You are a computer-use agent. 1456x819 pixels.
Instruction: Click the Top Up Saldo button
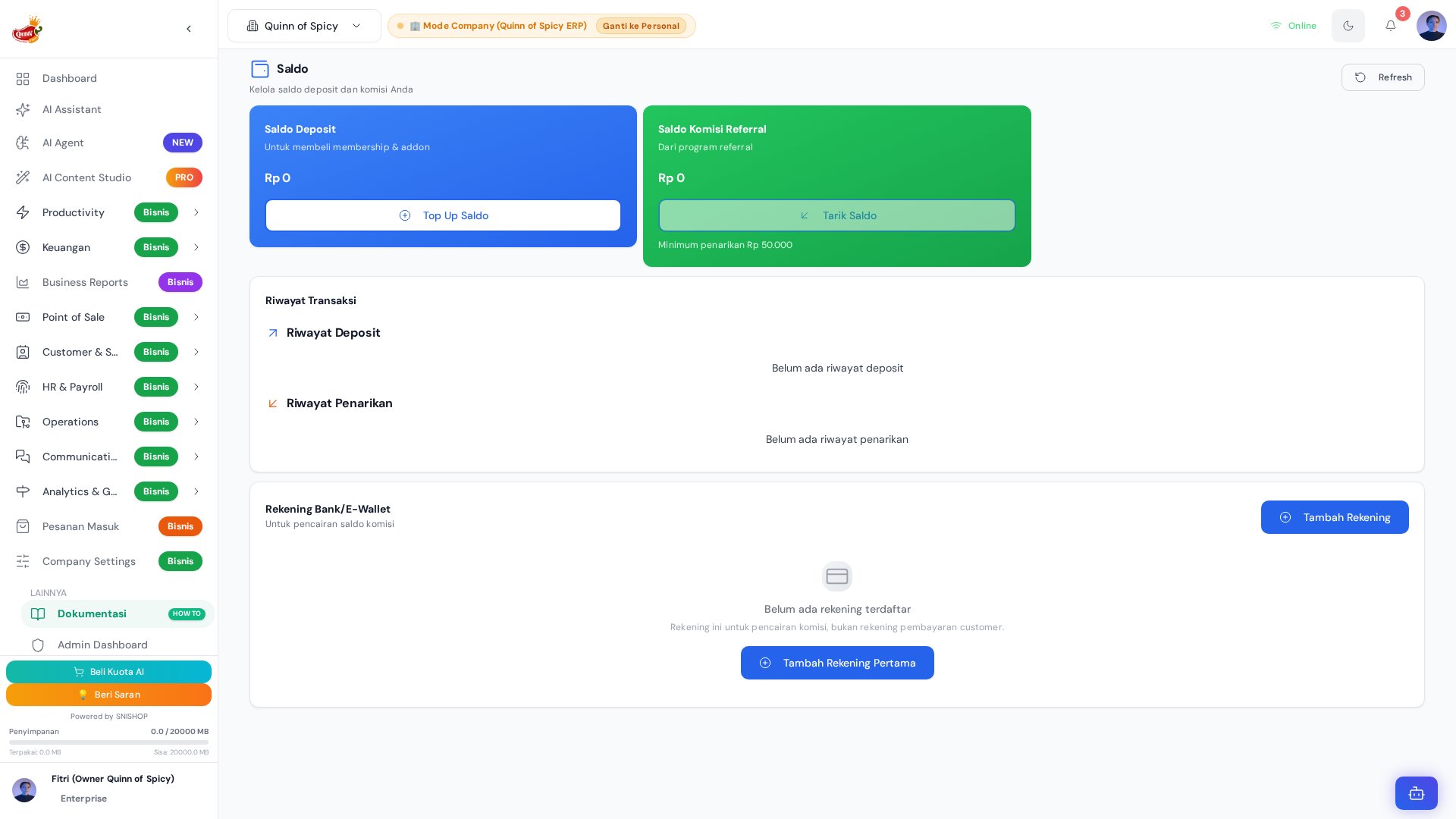click(443, 215)
